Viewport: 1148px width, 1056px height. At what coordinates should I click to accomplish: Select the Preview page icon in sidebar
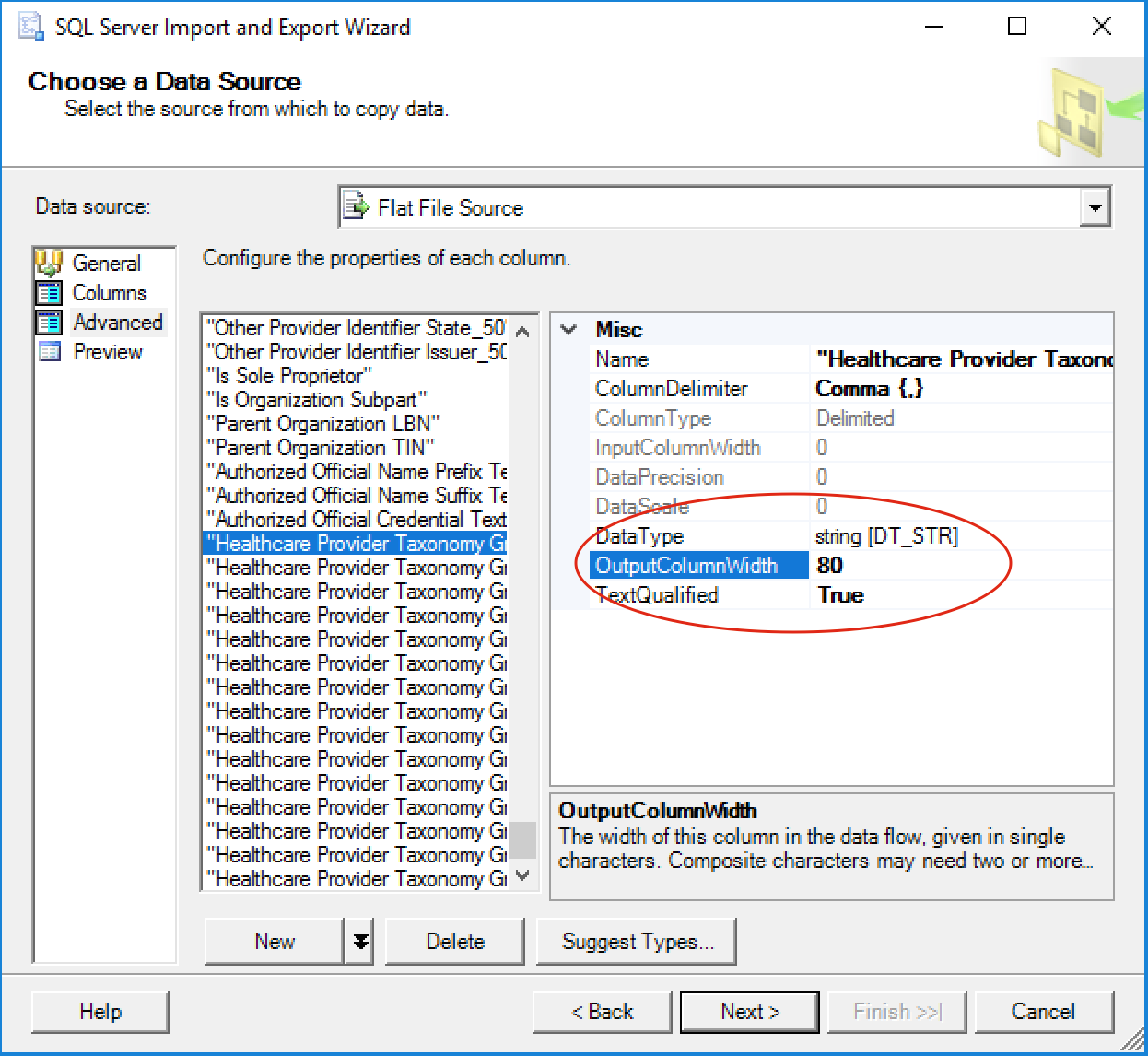(x=50, y=352)
